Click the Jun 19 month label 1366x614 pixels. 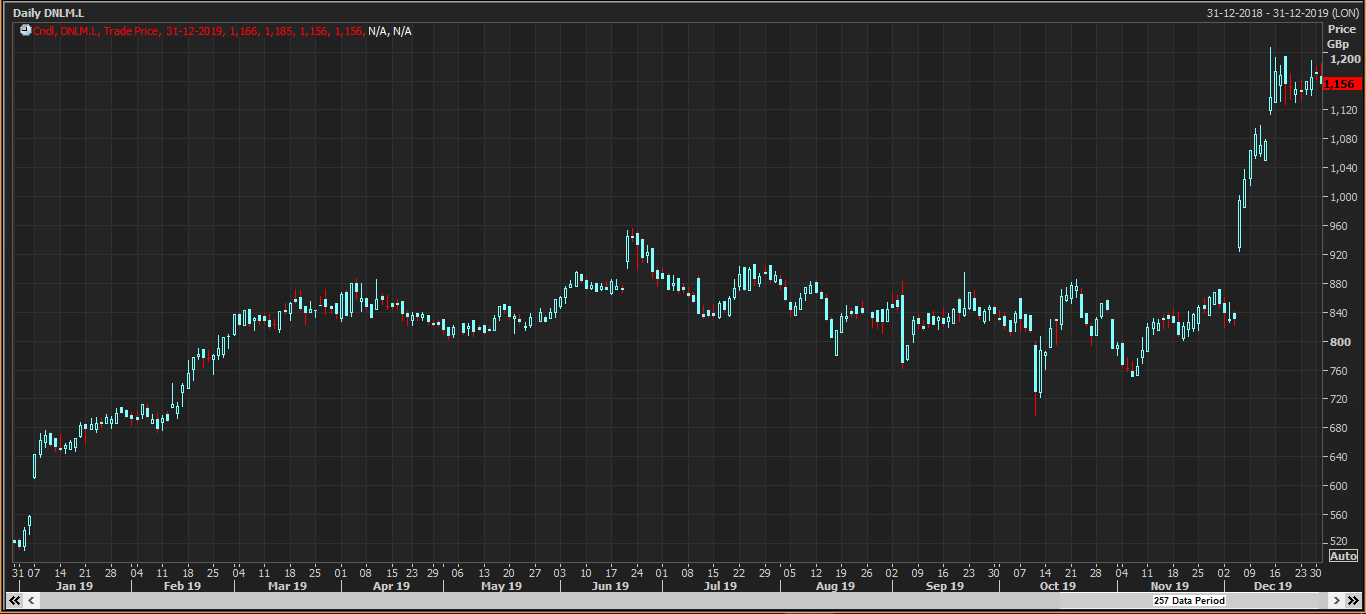click(x=610, y=586)
